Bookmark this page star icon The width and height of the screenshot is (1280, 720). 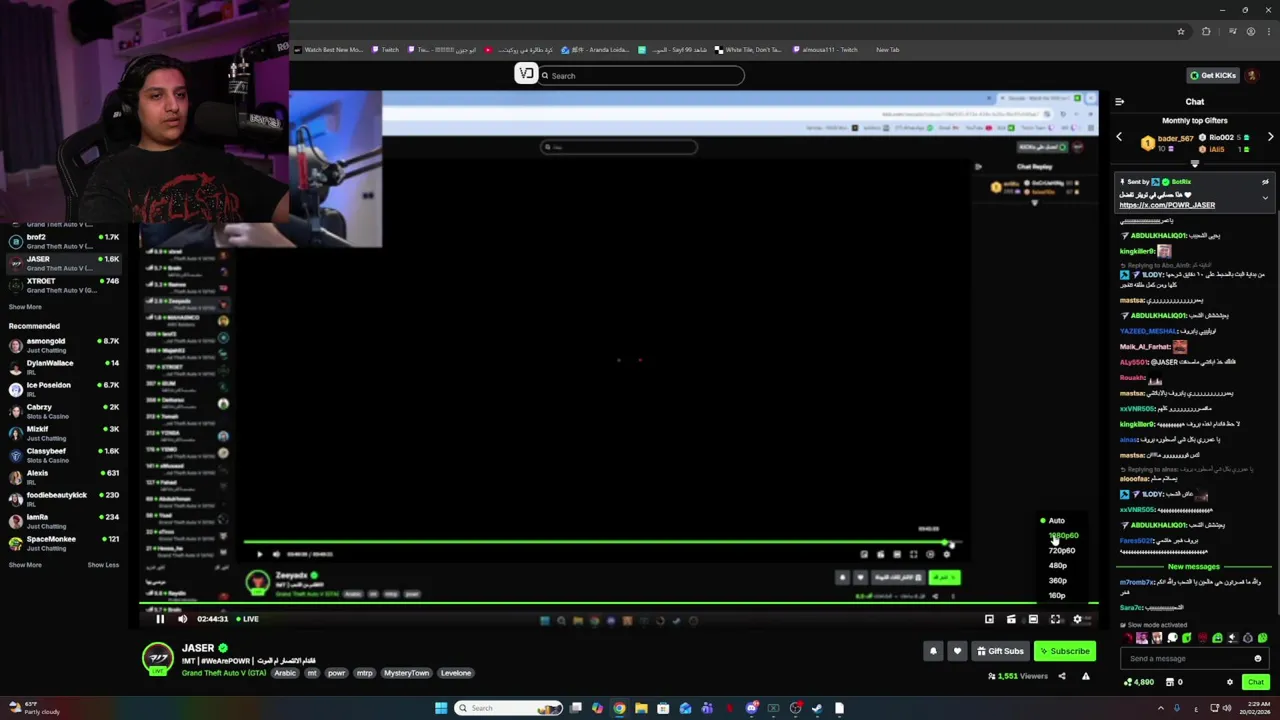pos(1181,31)
